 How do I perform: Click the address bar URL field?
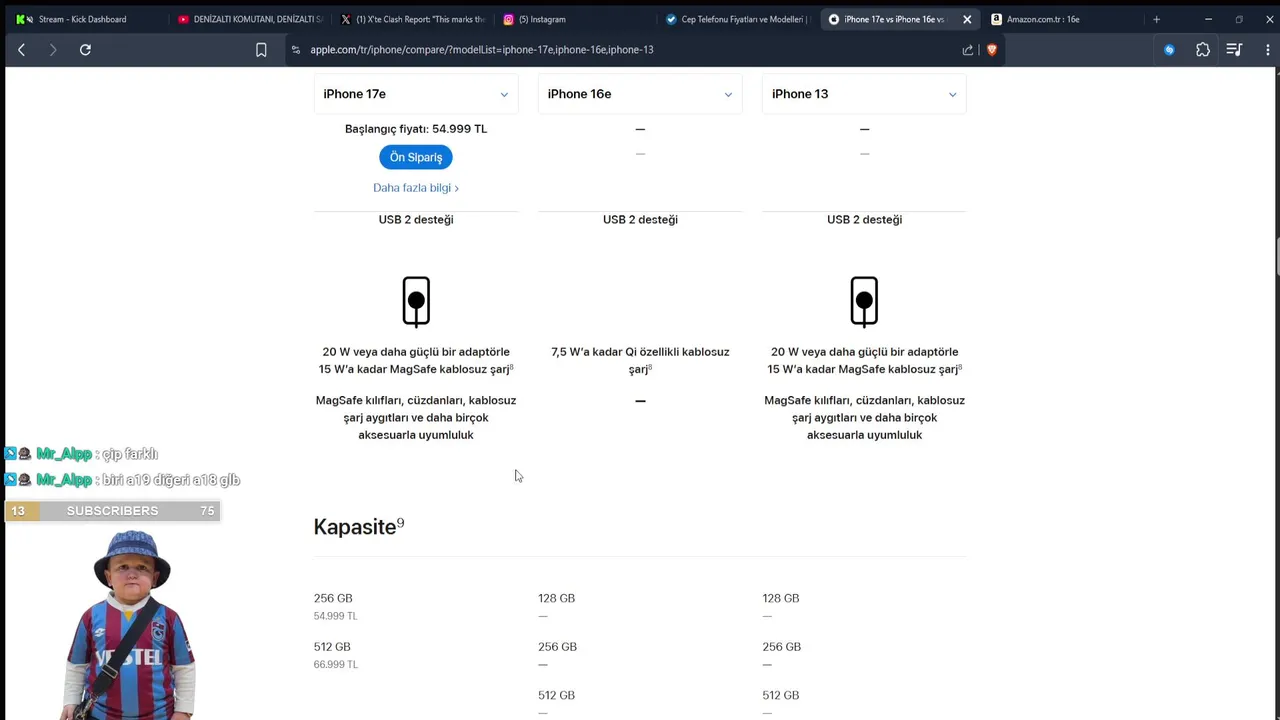pos(600,50)
